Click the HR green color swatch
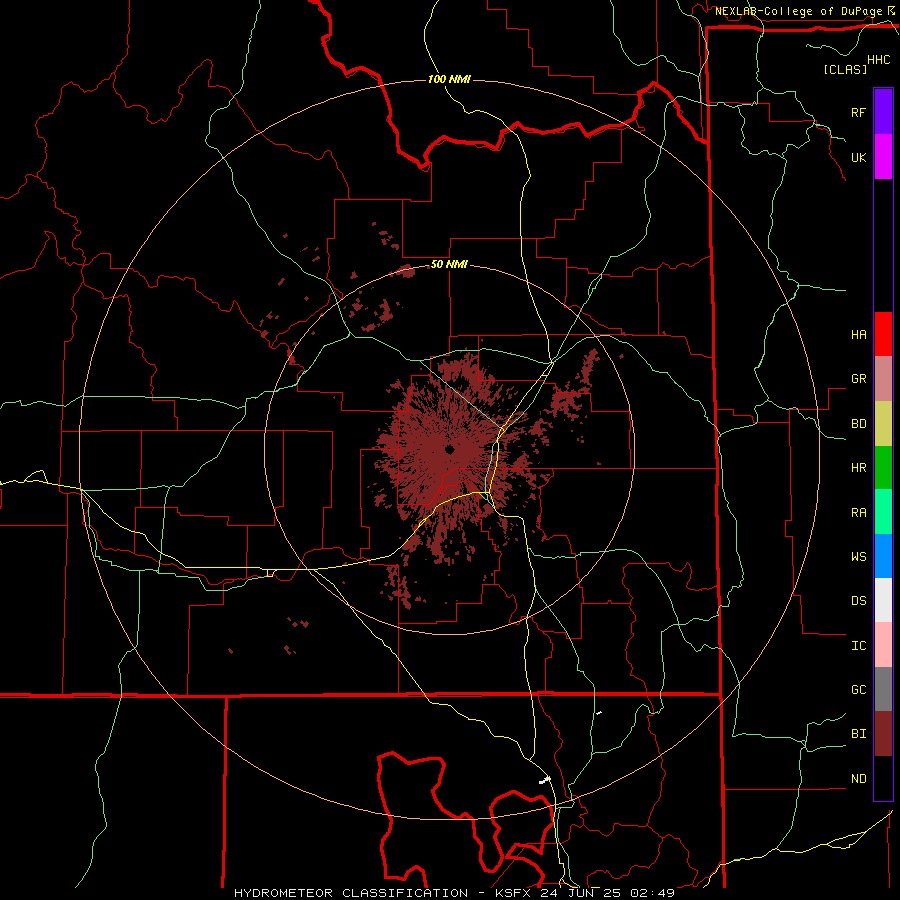 883,468
